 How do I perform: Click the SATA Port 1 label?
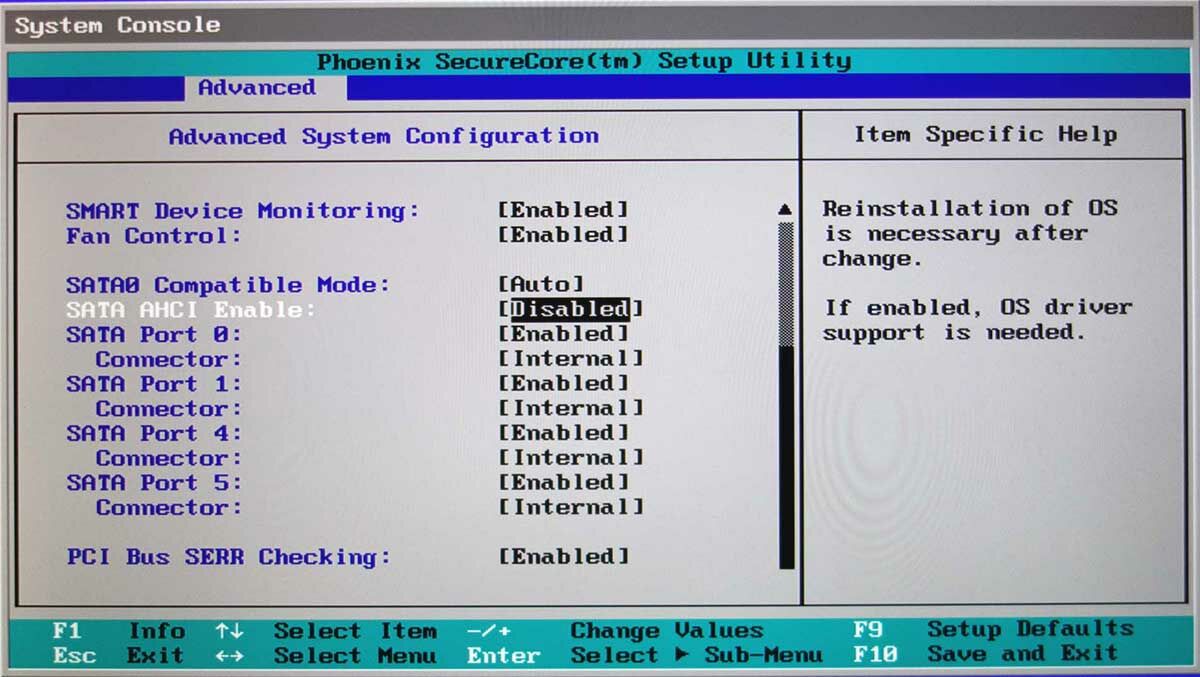pyautogui.click(x=154, y=384)
